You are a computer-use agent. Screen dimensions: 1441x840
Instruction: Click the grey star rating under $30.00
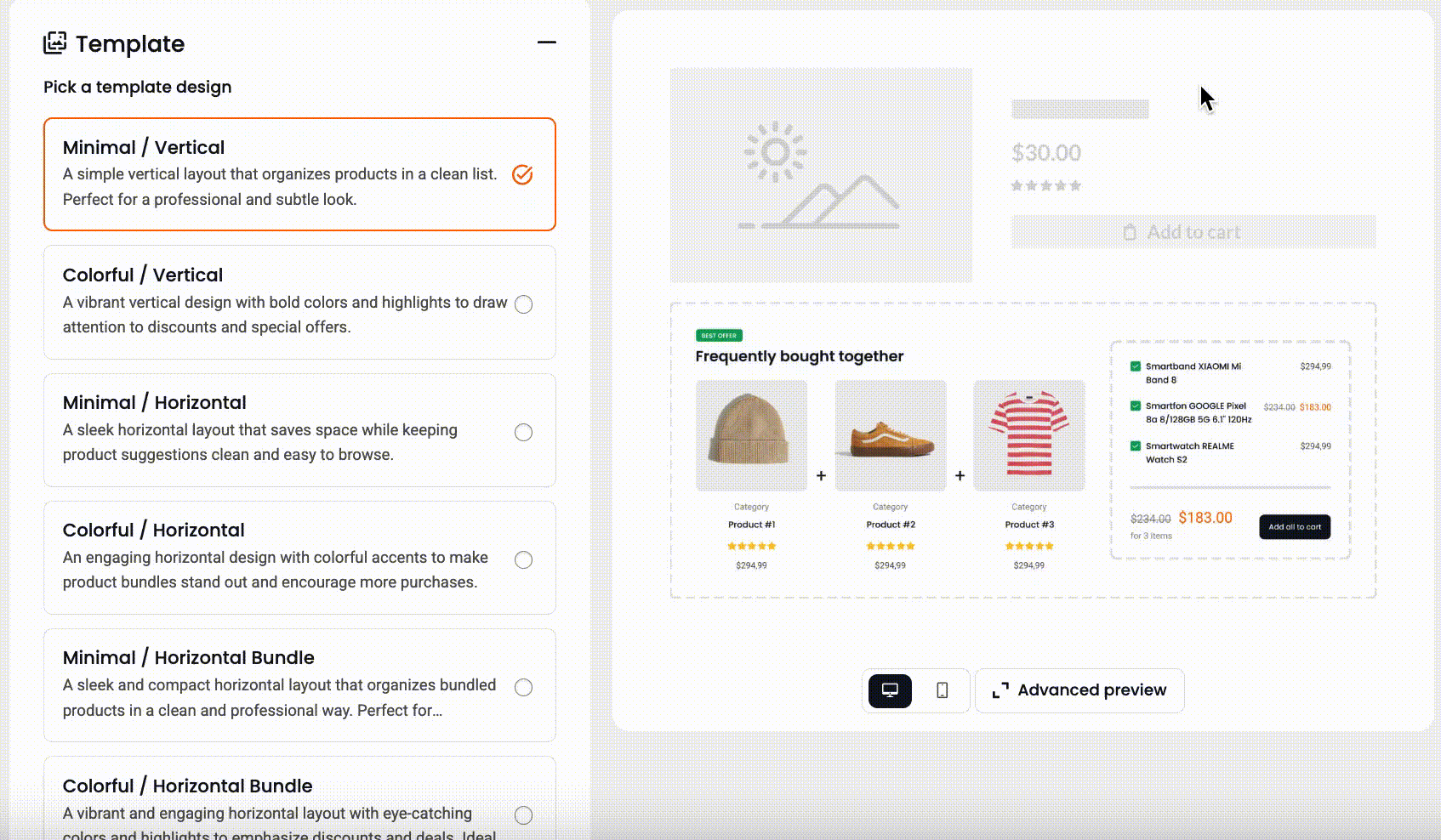point(1046,185)
